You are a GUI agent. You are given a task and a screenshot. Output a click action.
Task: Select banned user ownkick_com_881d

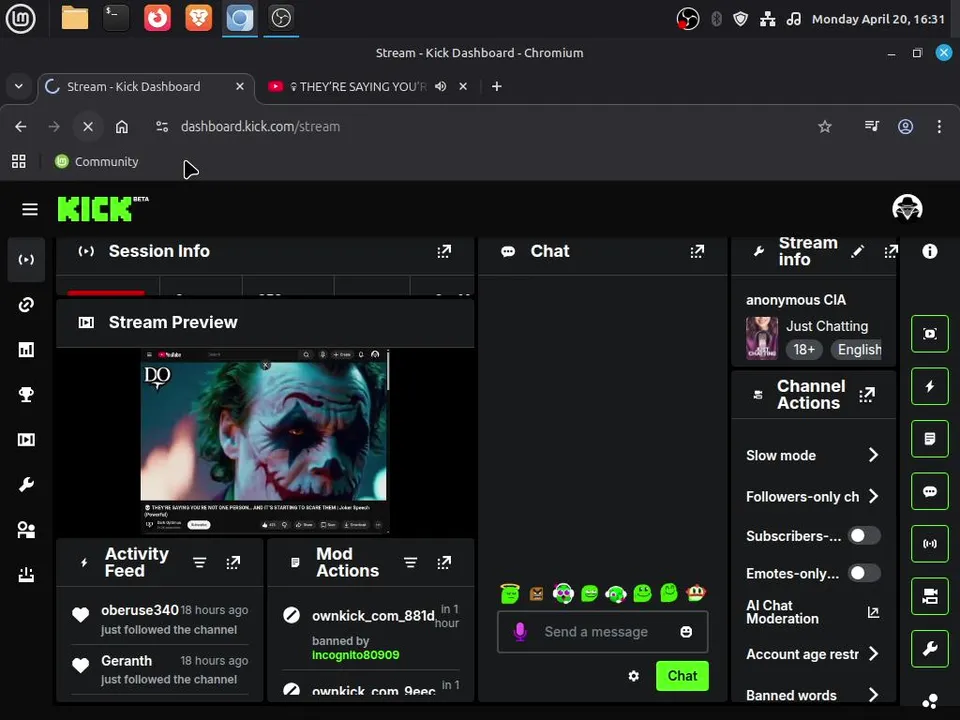pyautogui.click(x=373, y=616)
